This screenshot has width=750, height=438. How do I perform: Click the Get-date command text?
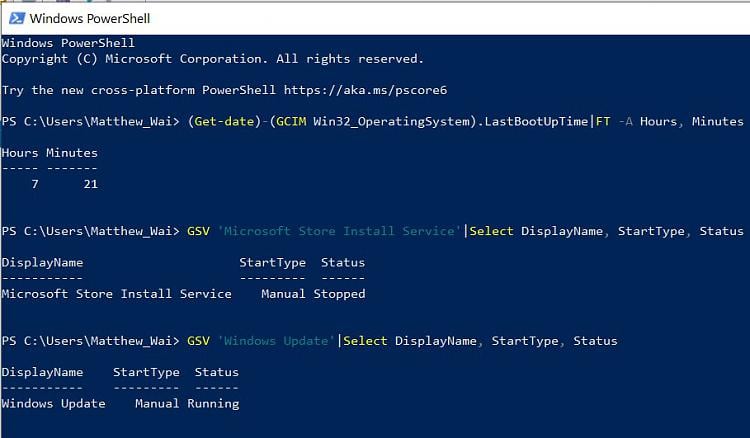point(224,121)
